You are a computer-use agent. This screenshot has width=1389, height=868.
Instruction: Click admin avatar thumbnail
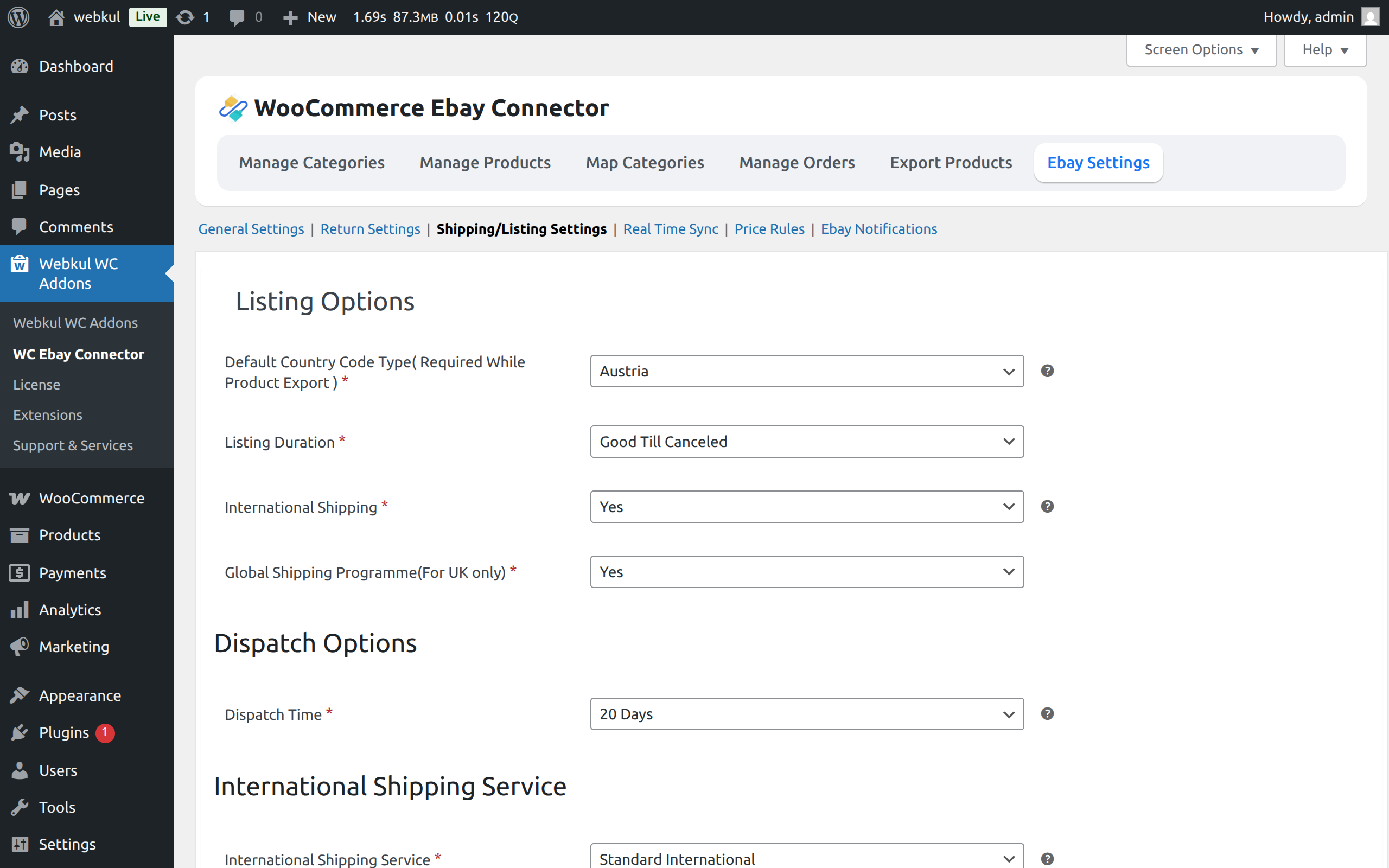[1370, 17]
